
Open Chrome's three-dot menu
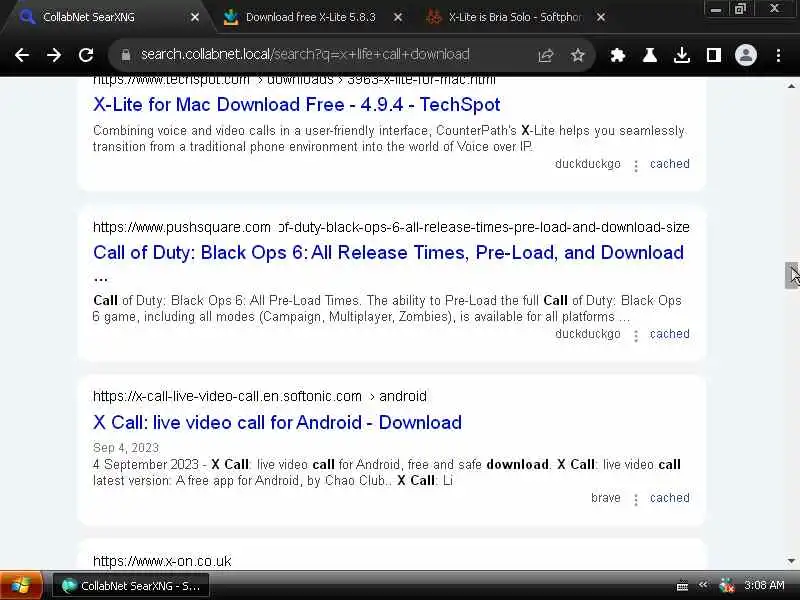click(778, 55)
